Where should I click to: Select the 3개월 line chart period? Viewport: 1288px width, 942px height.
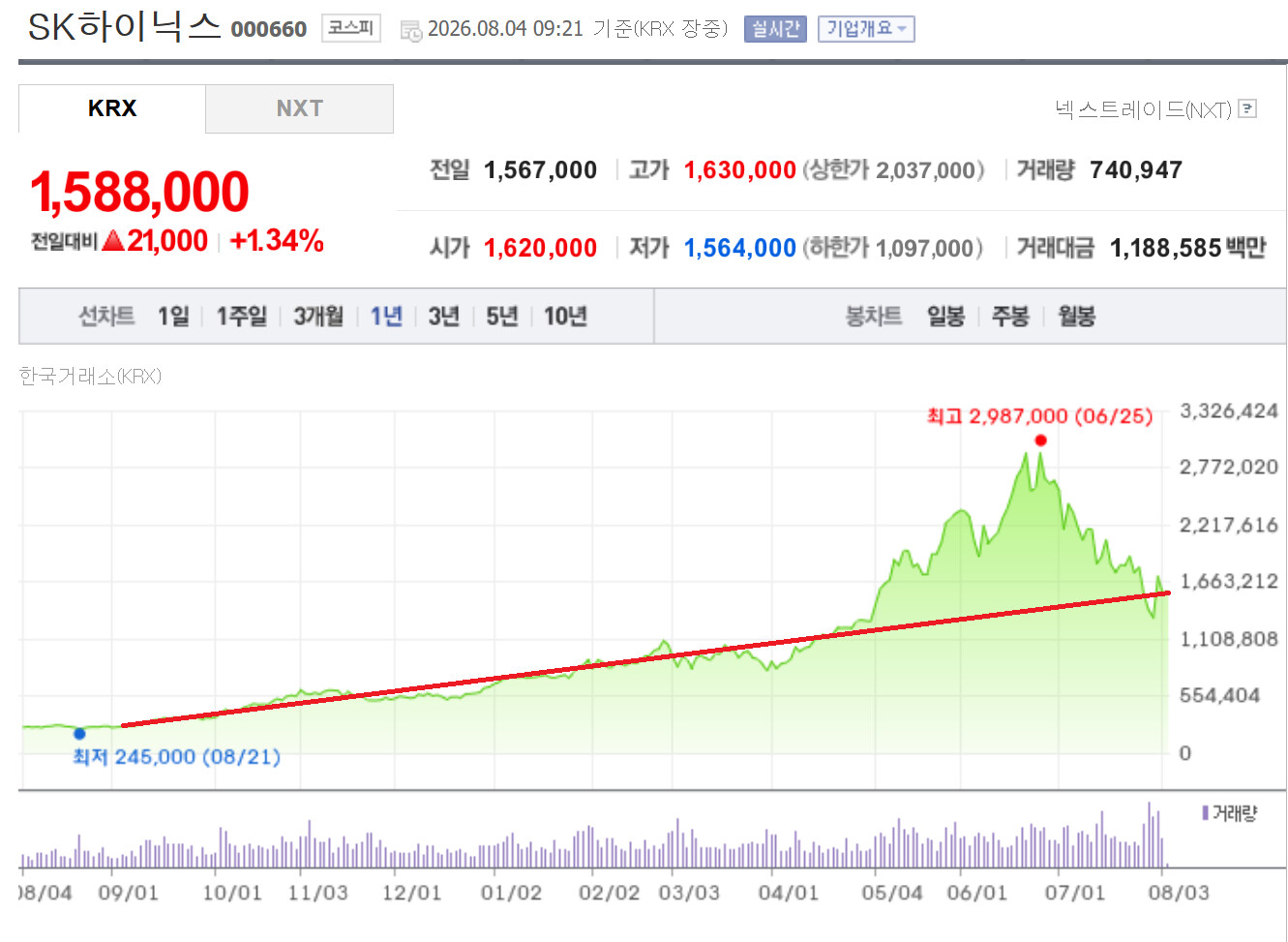click(318, 317)
